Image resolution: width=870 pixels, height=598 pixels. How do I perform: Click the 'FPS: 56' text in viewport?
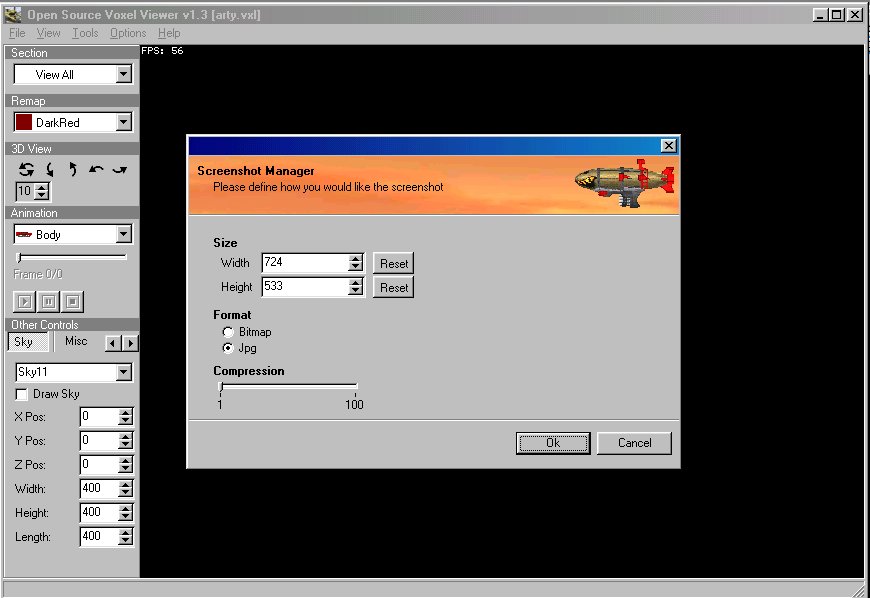[162, 50]
